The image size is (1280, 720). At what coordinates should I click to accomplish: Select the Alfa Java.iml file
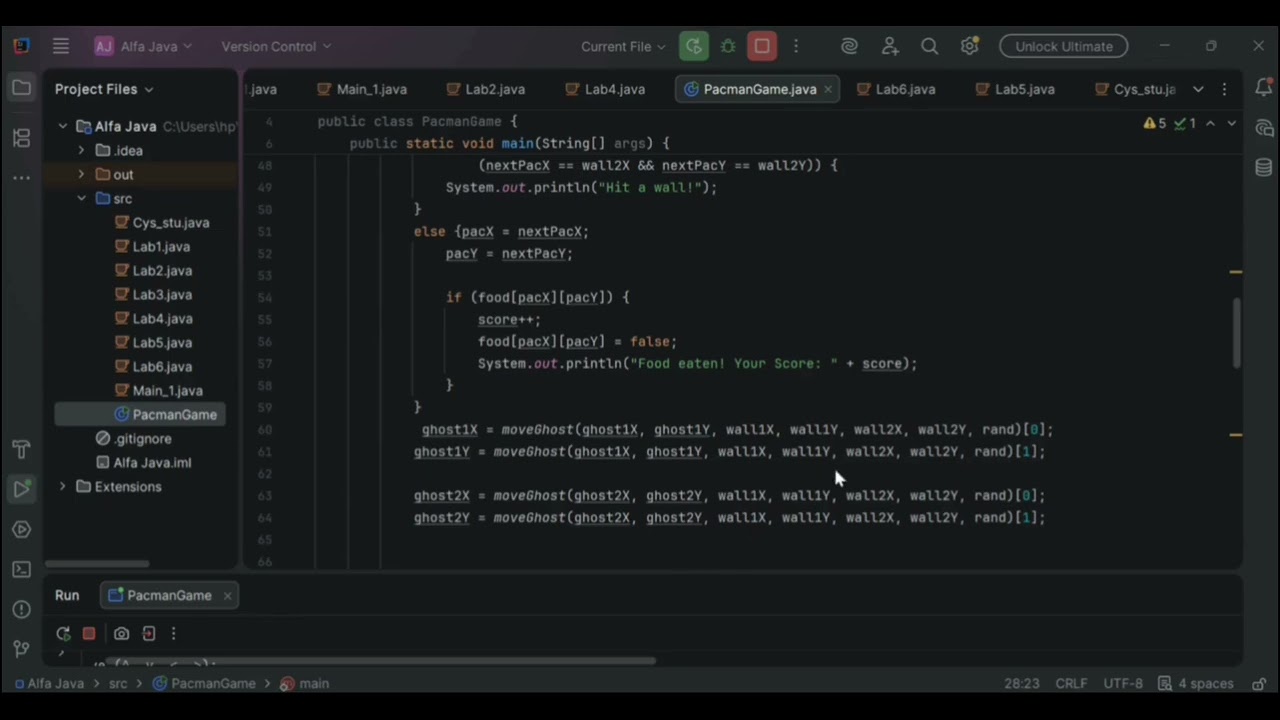click(x=143, y=462)
